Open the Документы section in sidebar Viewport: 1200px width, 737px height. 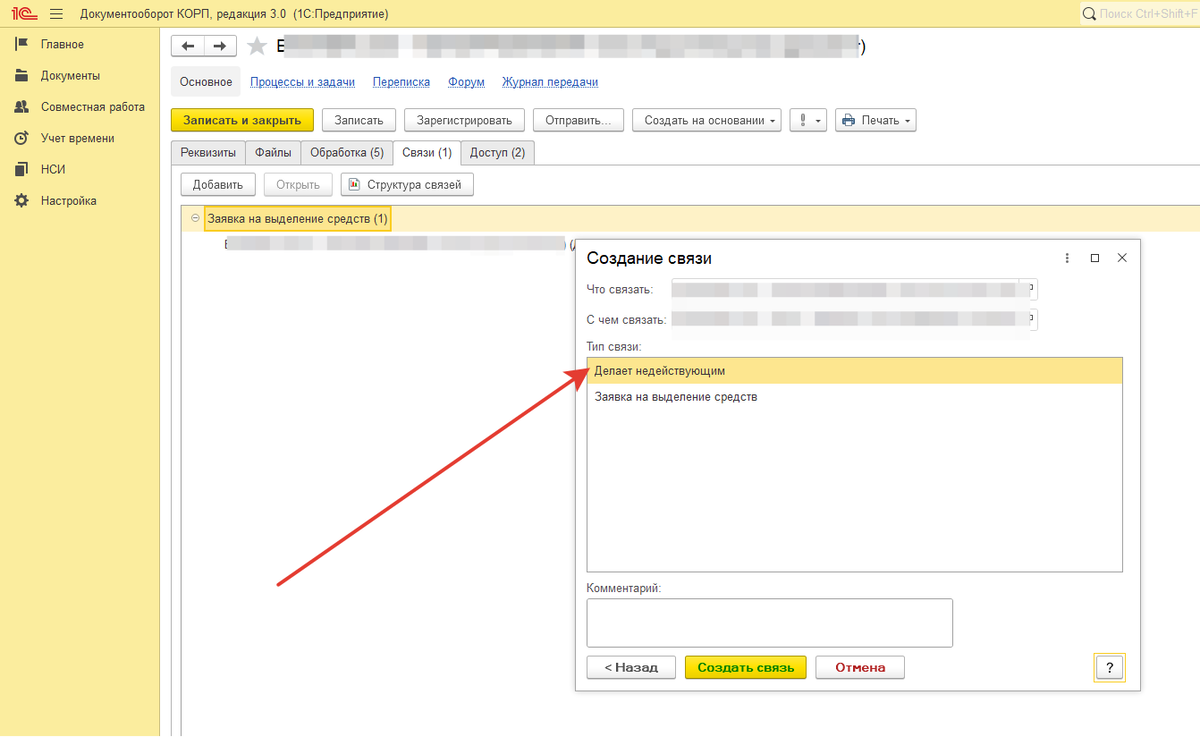click(x=70, y=76)
